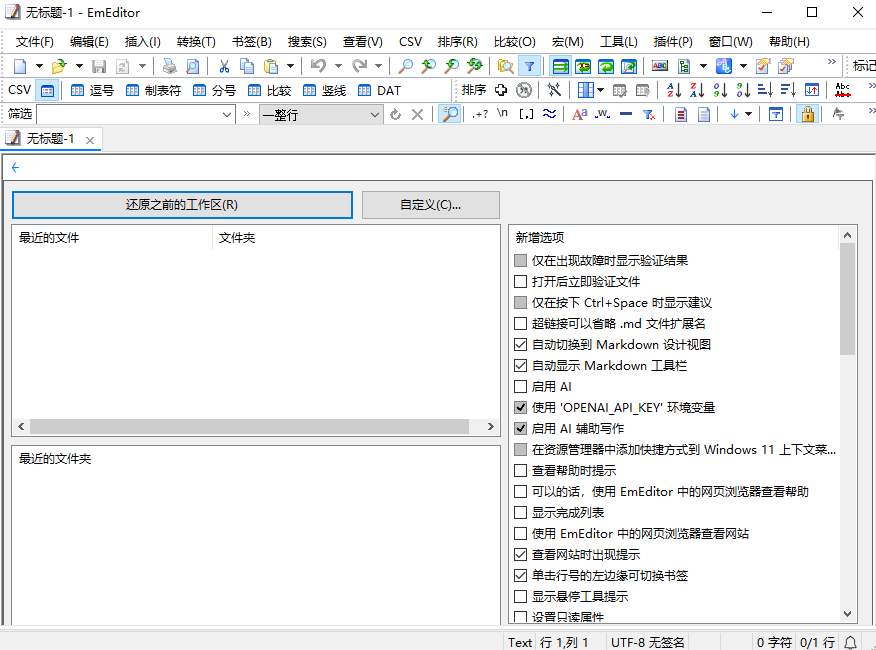Click the 还原之前的工作区(R) button
The image size is (876, 650).
[x=182, y=204]
